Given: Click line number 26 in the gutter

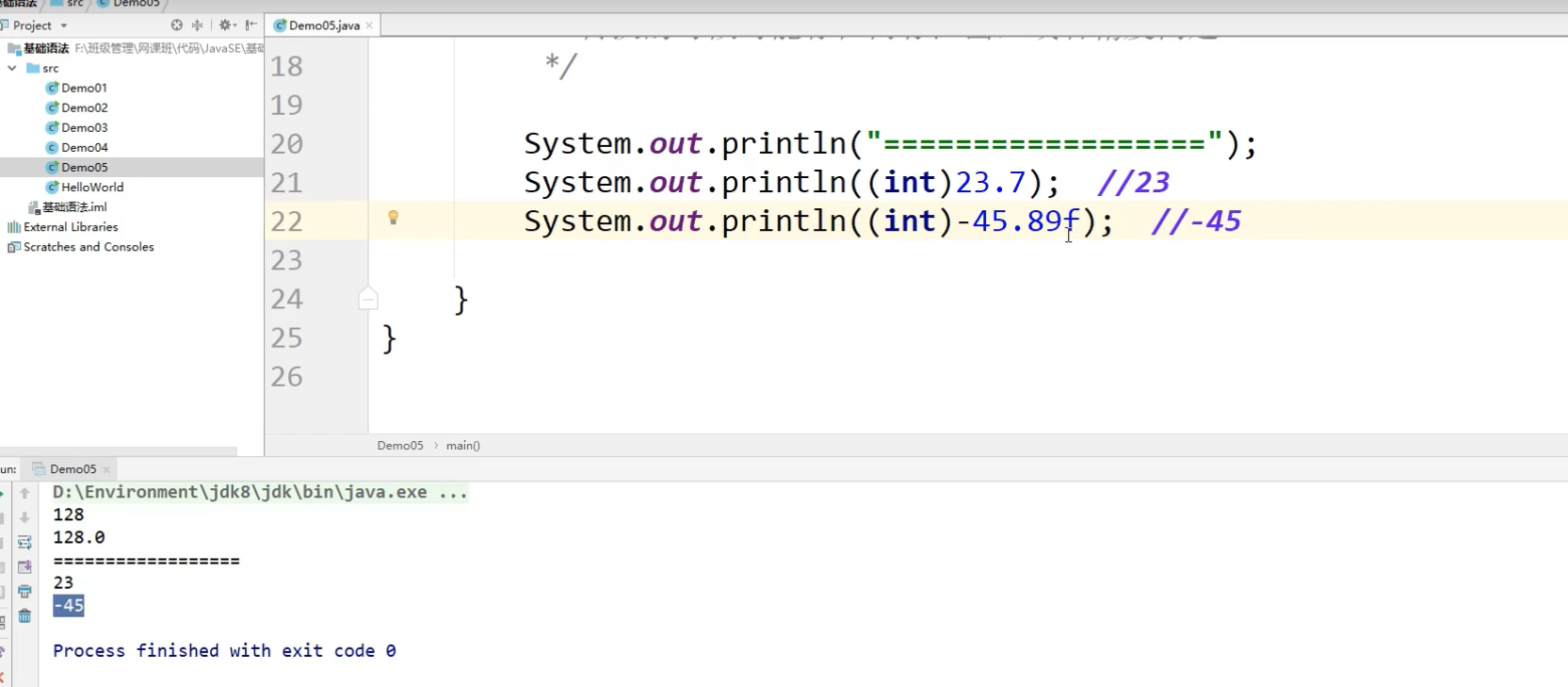Looking at the screenshot, I should coord(287,376).
